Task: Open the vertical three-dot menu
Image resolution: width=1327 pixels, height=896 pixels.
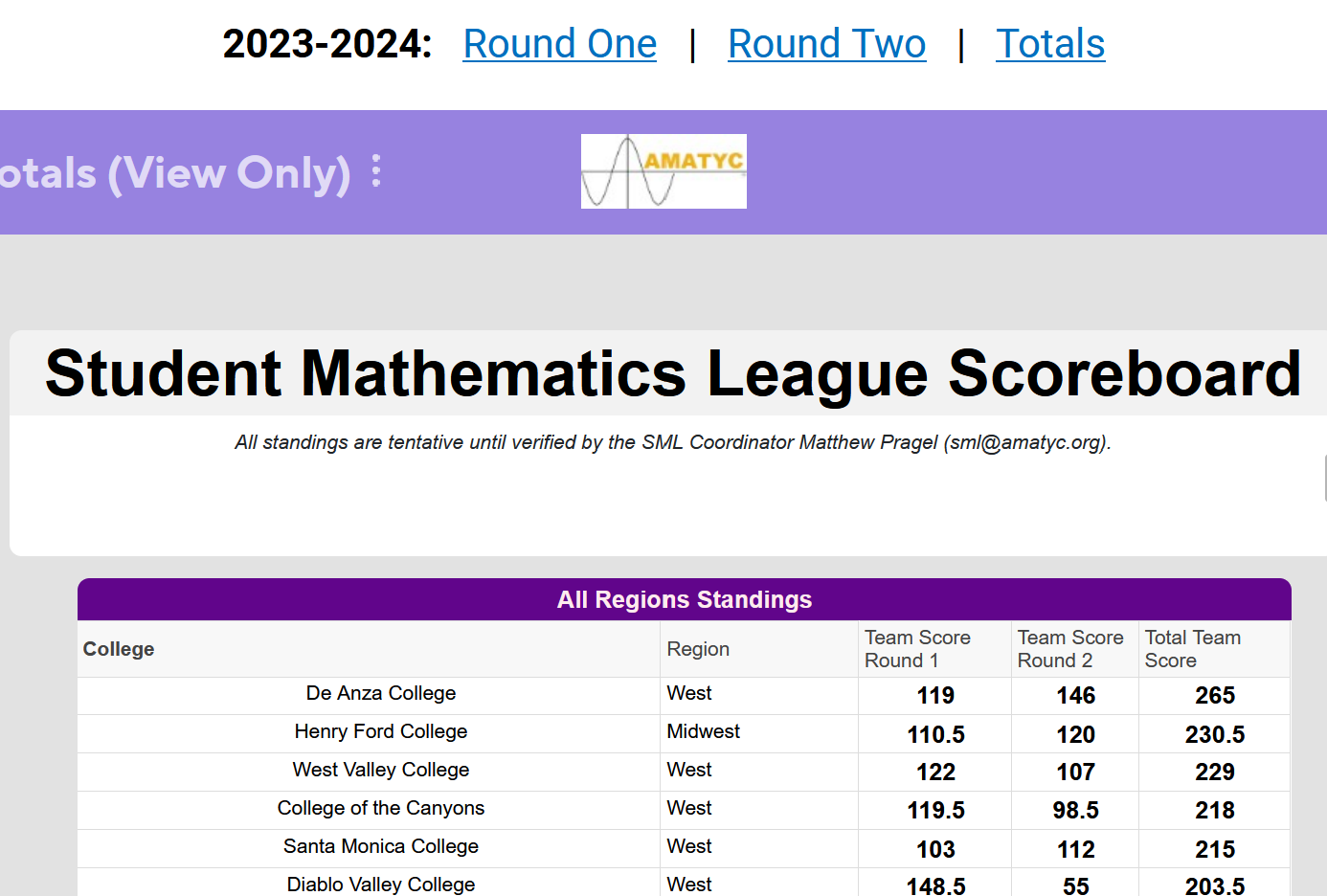Action: [x=376, y=171]
